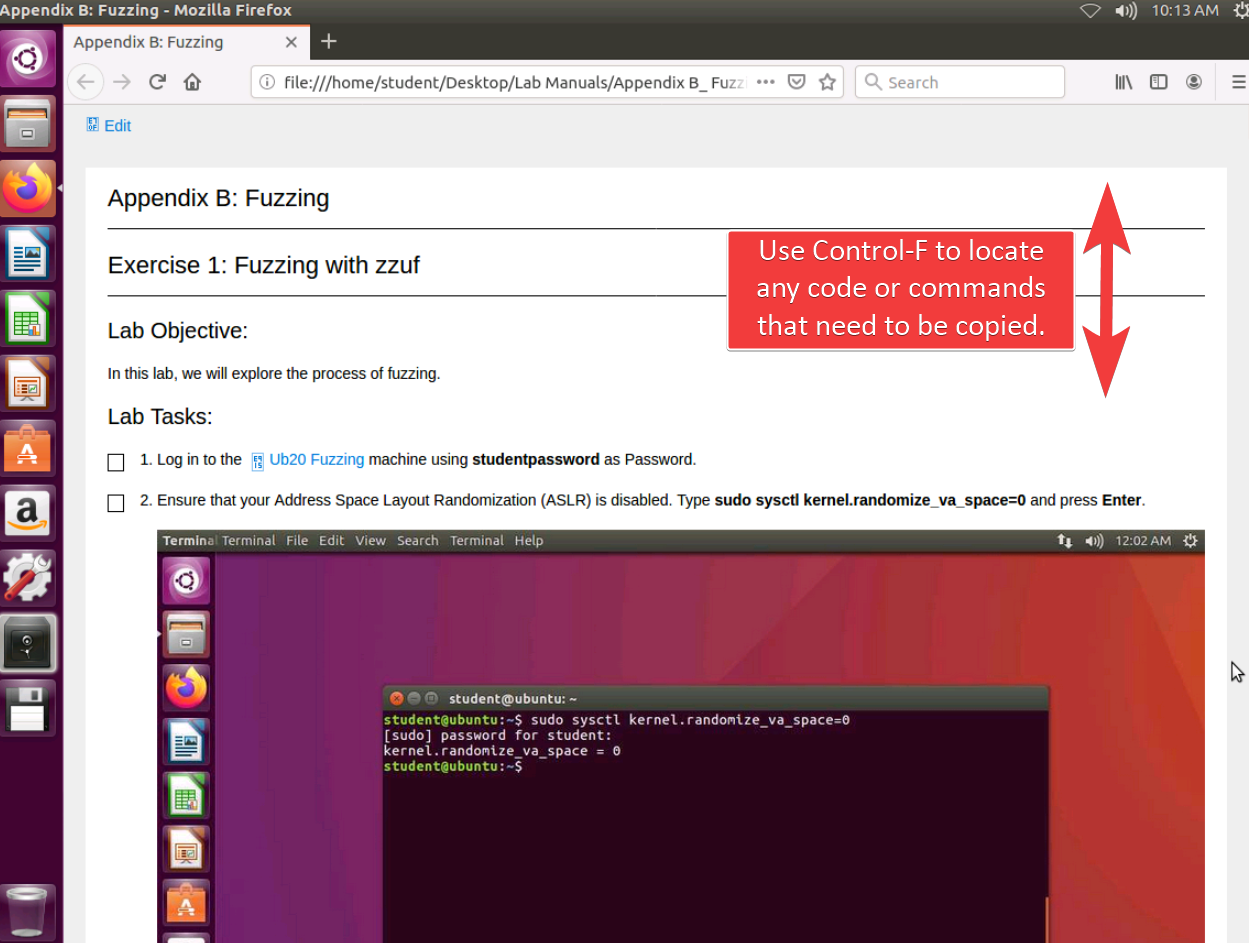1249x943 pixels.
Task: Open the Firefox account icon
Action: click(x=1193, y=82)
